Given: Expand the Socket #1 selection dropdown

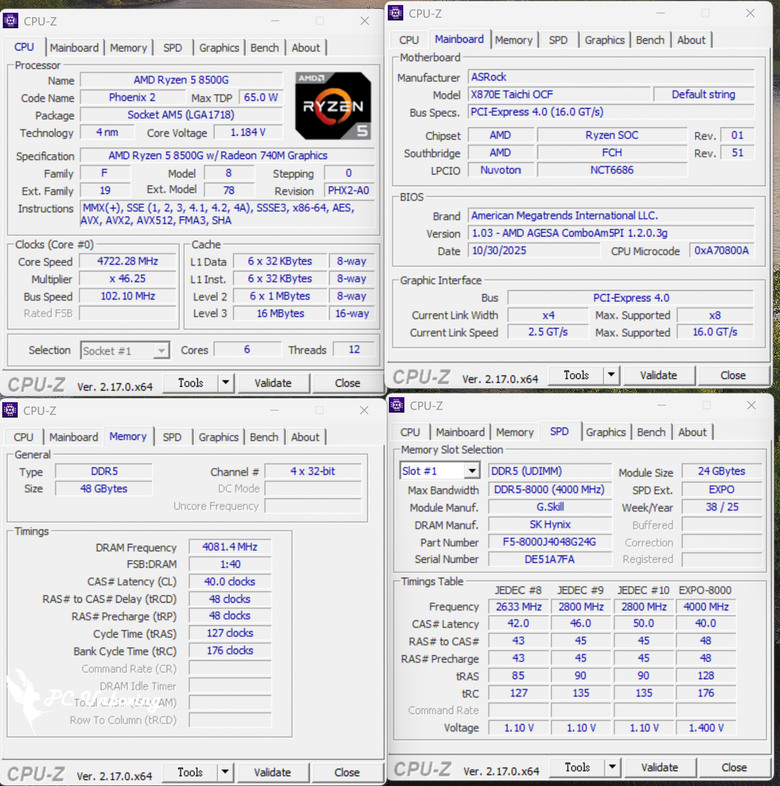Looking at the screenshot, I should click(161, 350).
